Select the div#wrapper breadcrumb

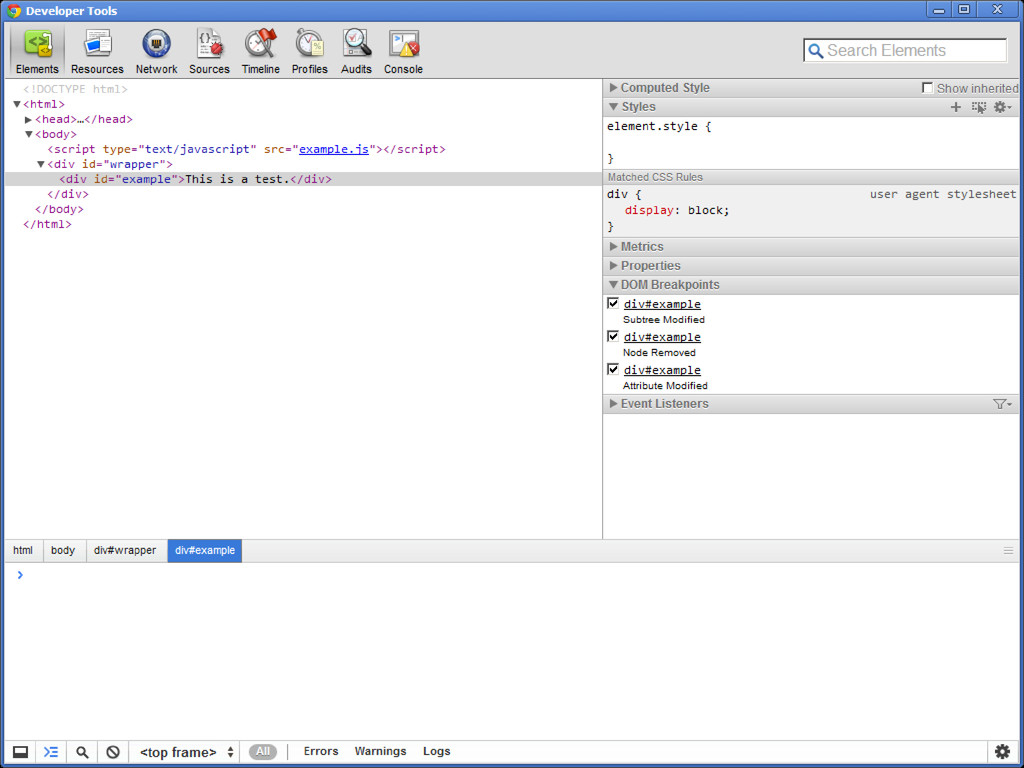125,551
